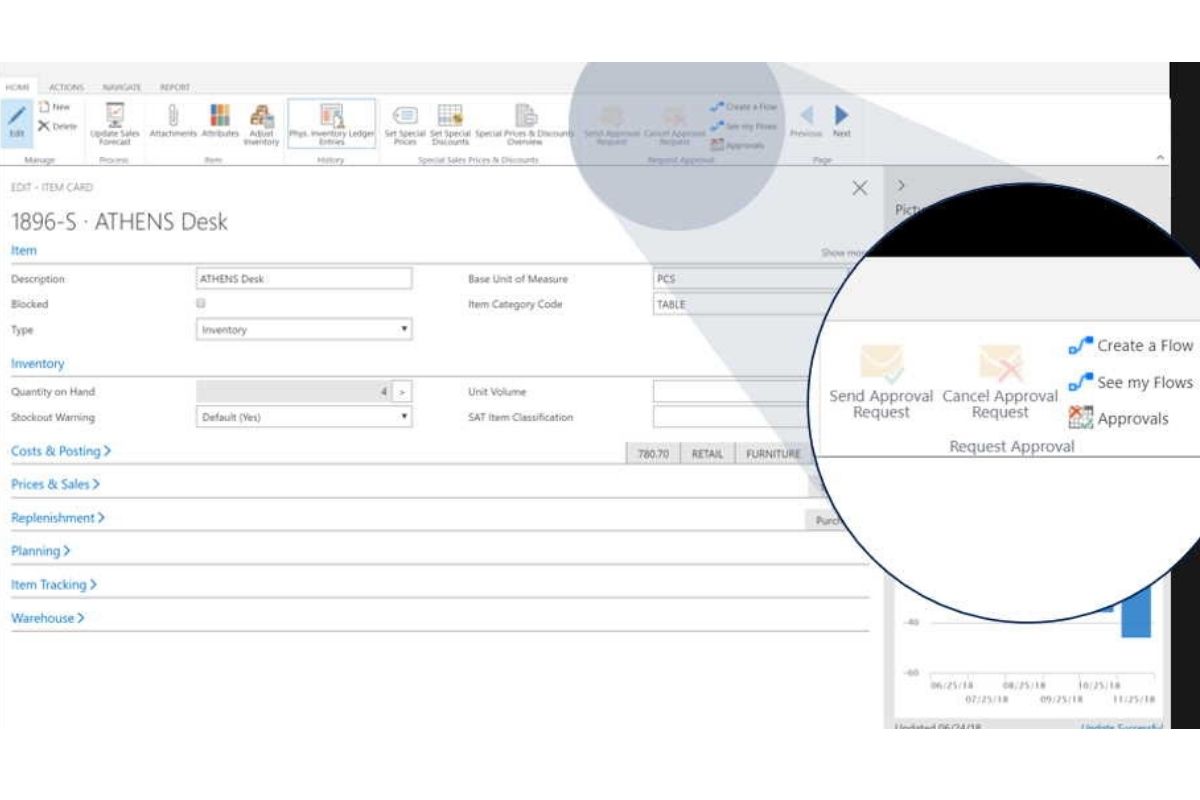The image size is (1200, 800).
Task: Click the FURNITURE posting group value
Action: pos(773,453)
